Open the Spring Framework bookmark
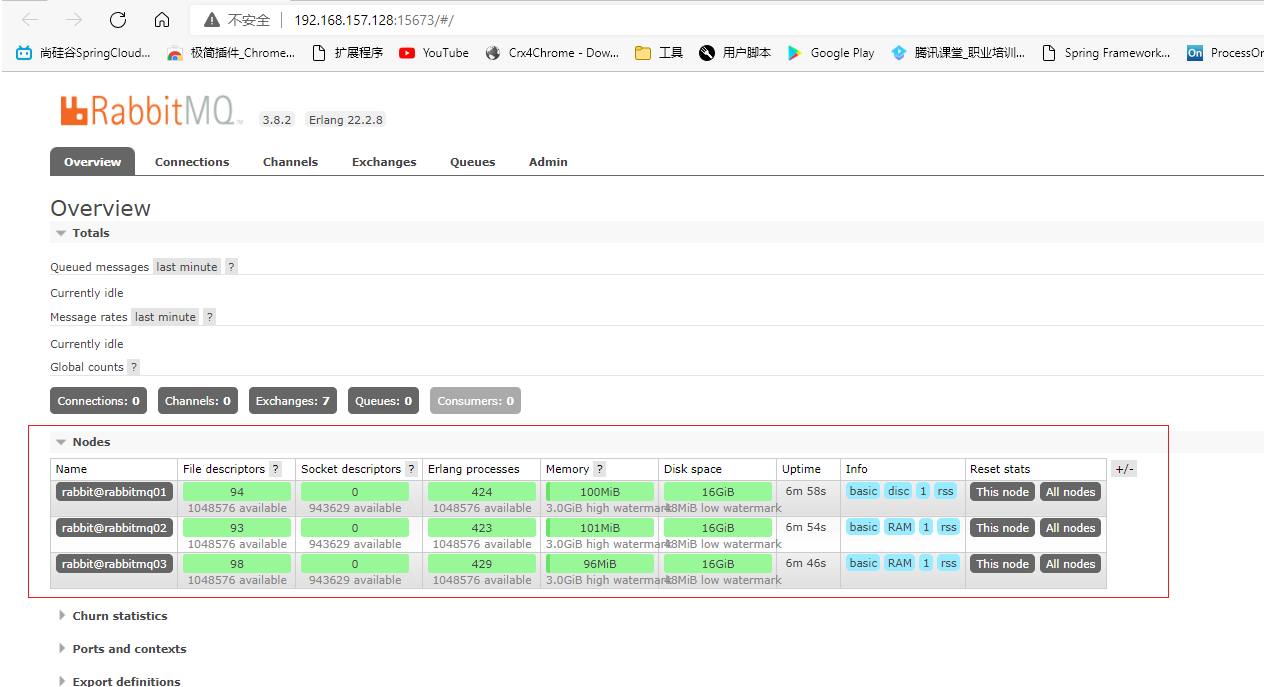Image resolution: width=1264 pixels, height=687 pixels. click(1106, 53)
